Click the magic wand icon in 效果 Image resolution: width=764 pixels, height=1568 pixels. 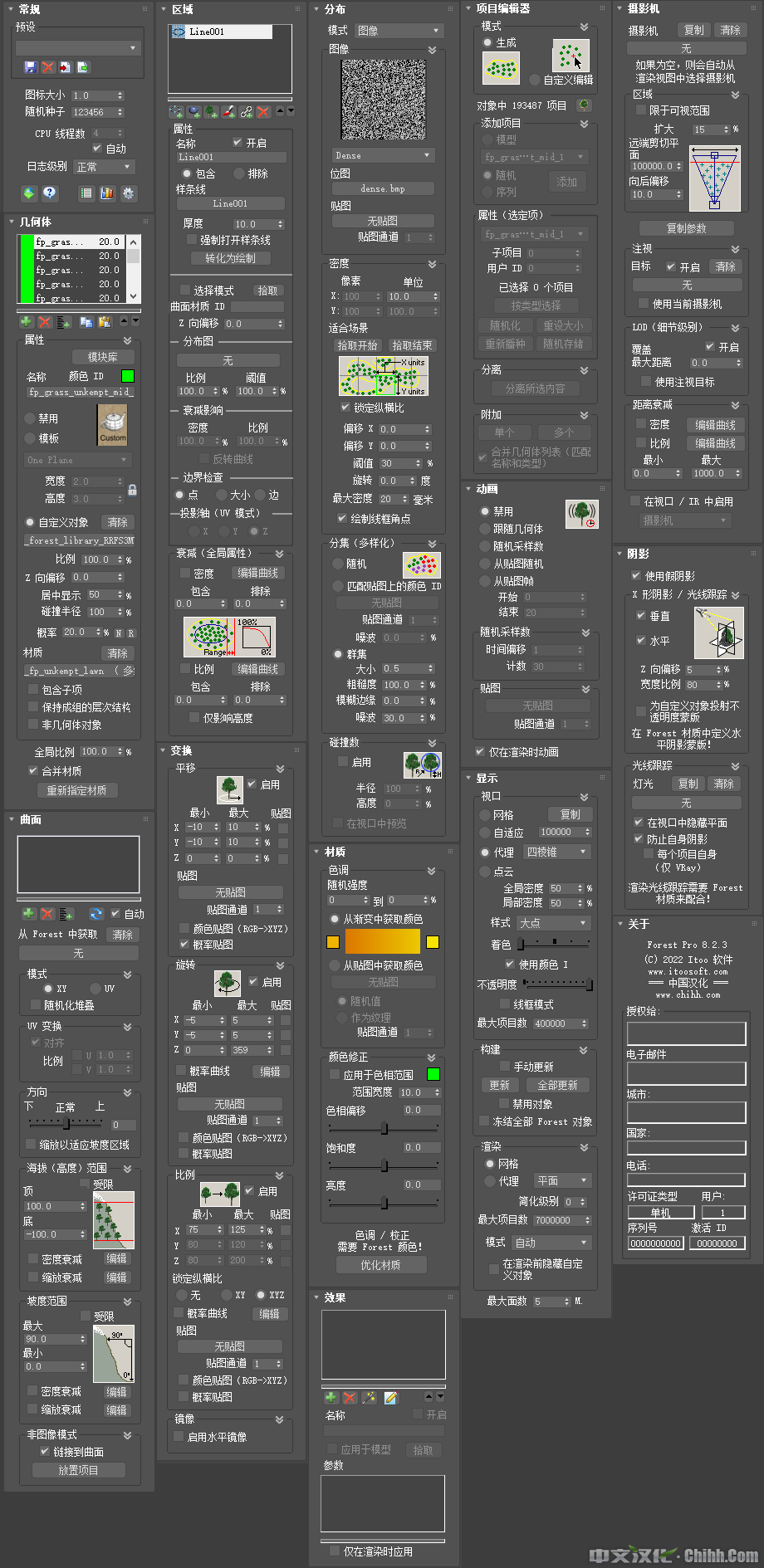click(x=370, y=1398)
